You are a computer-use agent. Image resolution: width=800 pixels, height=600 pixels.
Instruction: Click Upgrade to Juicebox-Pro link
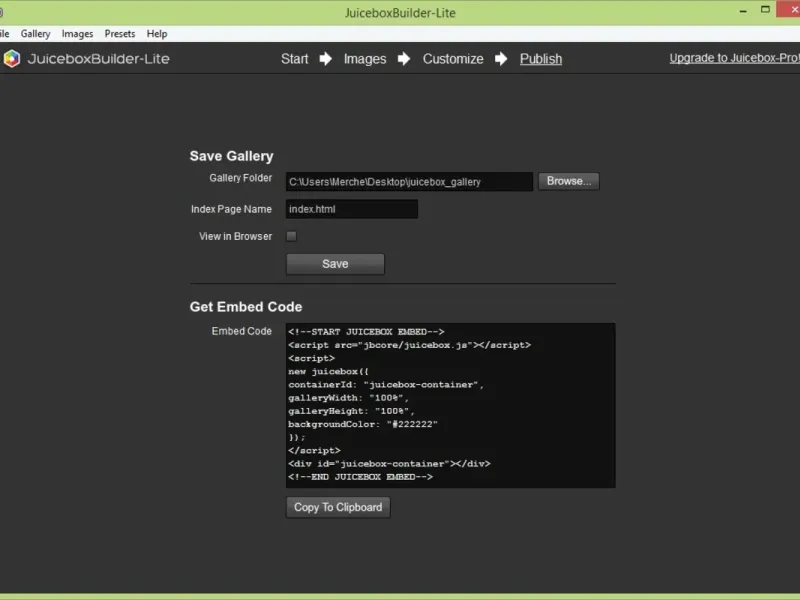(x=735, y=58)
